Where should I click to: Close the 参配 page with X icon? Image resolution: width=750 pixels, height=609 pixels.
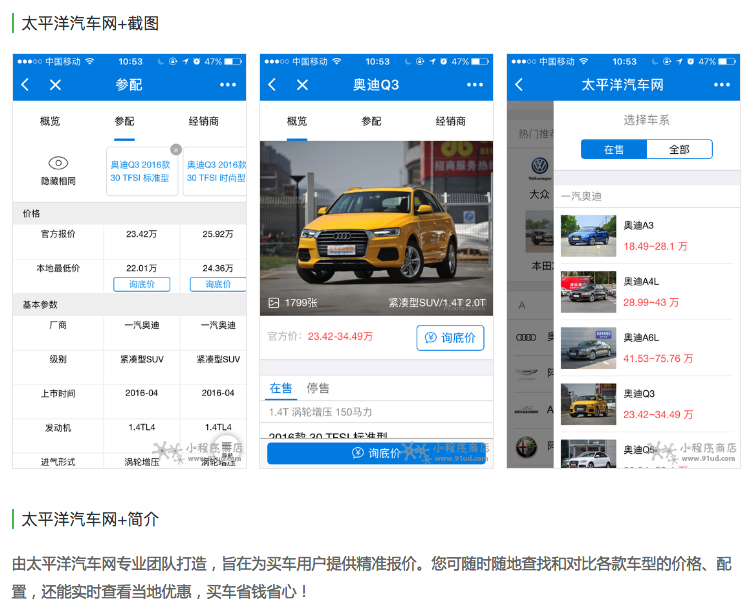[55, 85]
